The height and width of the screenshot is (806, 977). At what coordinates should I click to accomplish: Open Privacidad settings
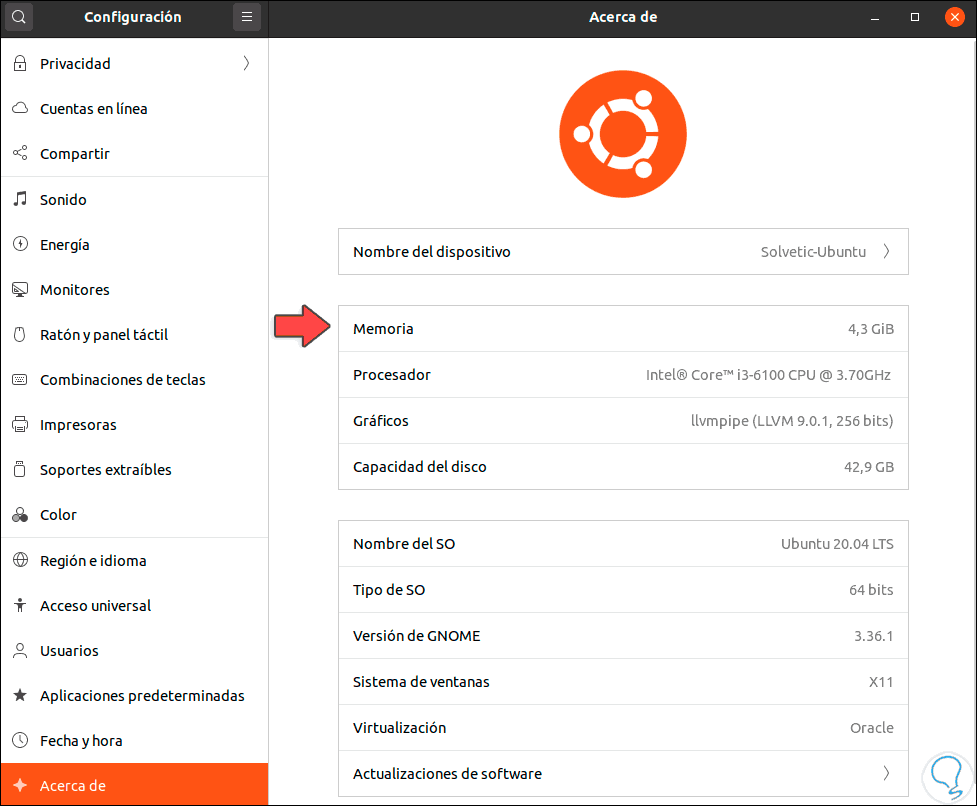coord(135,64)
